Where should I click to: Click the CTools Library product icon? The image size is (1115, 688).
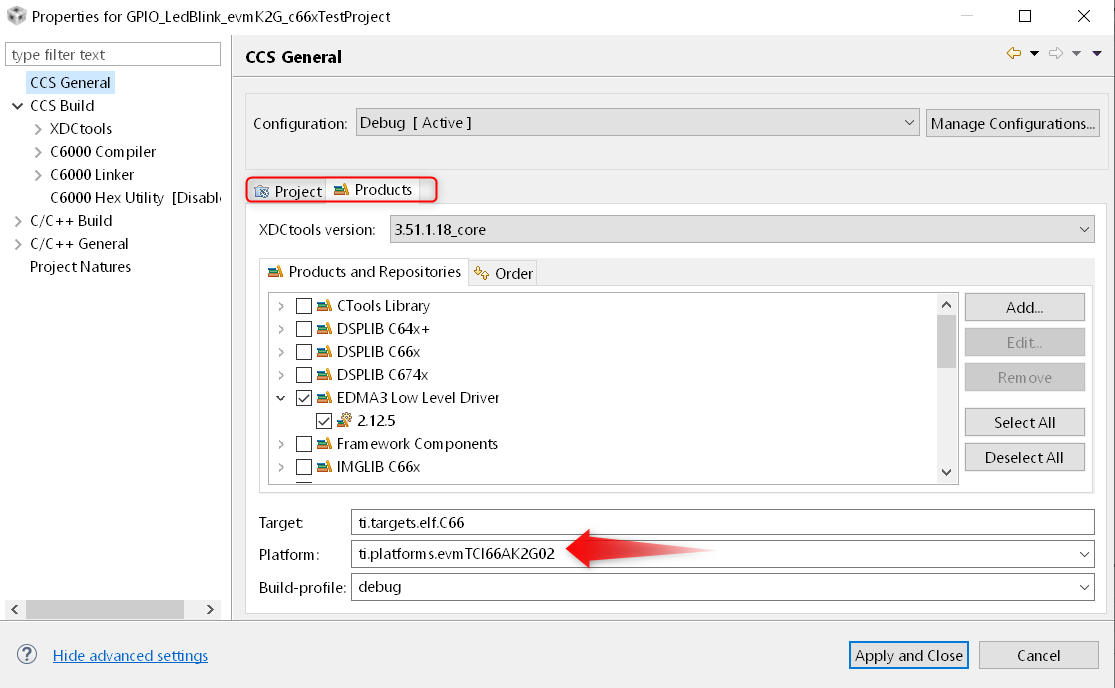324,306
